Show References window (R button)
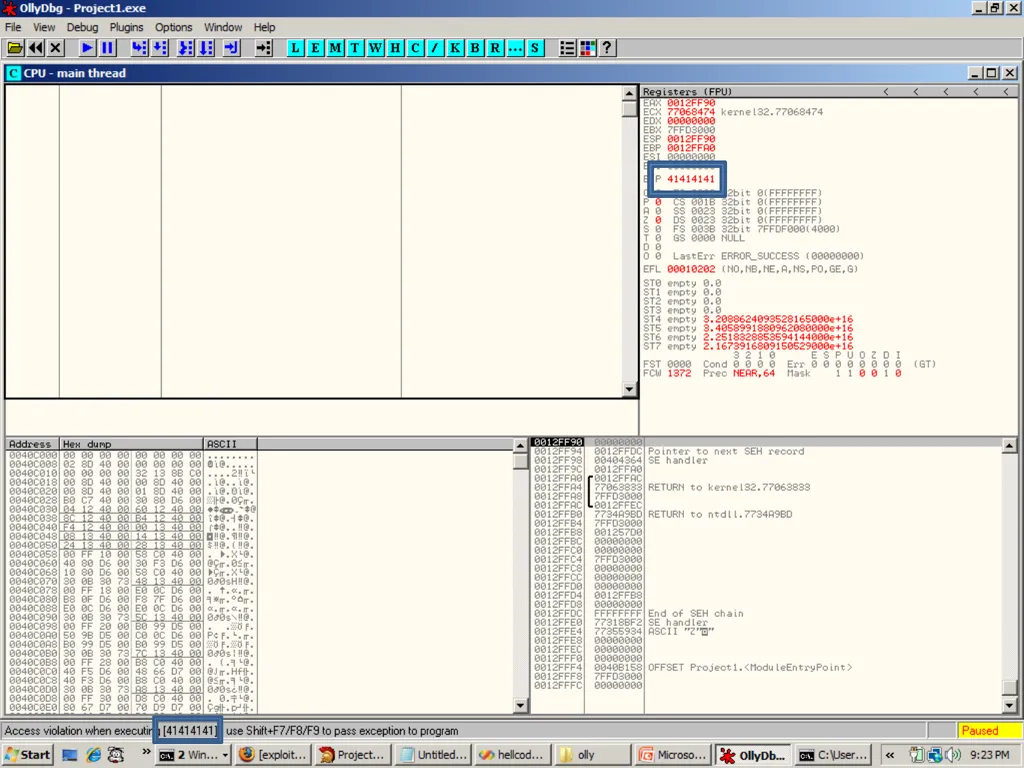The height and width of the screenshot is (768, 1024). tap(495, 48)
